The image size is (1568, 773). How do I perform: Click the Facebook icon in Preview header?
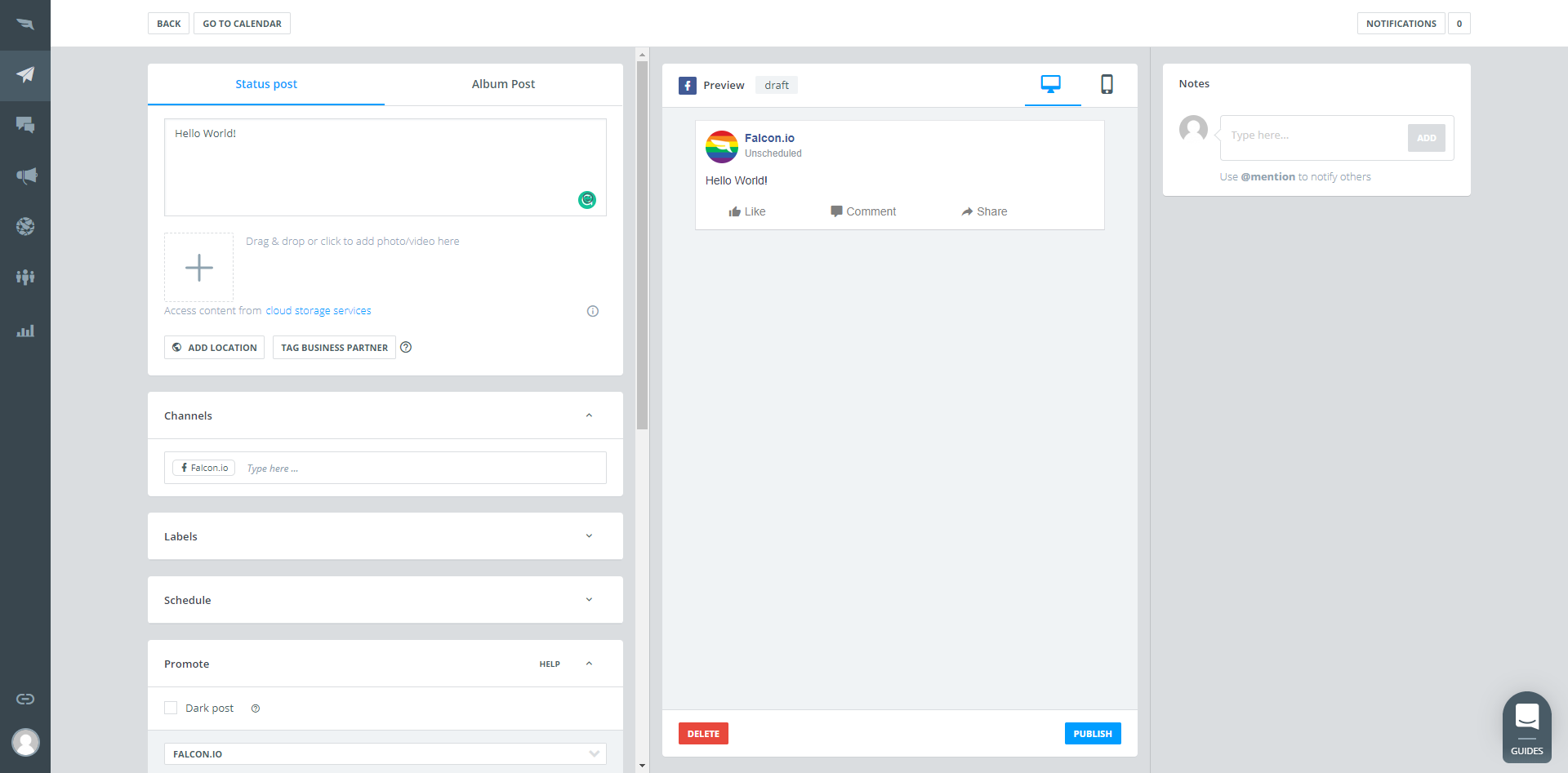pos(688,85)
